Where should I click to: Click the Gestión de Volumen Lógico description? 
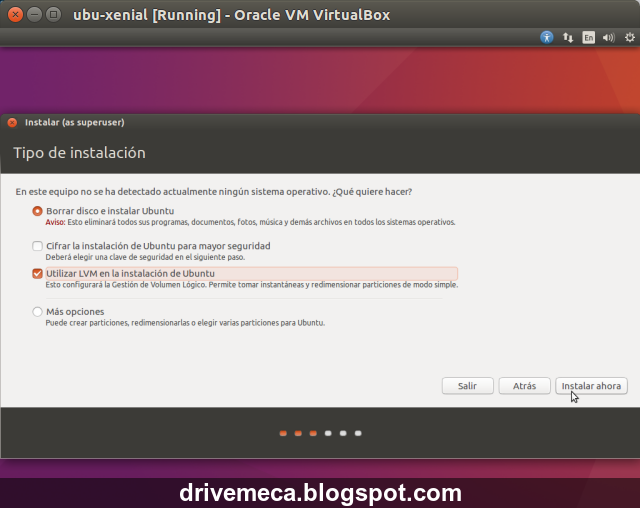(251, 285)
